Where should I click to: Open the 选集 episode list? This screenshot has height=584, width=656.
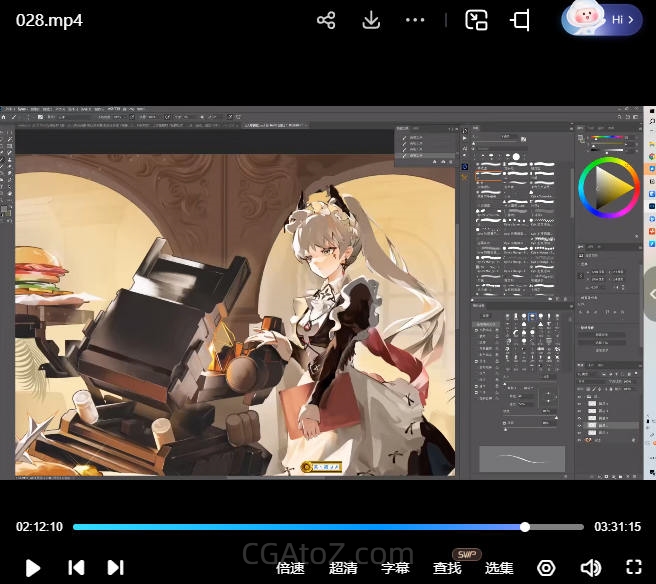499,568
